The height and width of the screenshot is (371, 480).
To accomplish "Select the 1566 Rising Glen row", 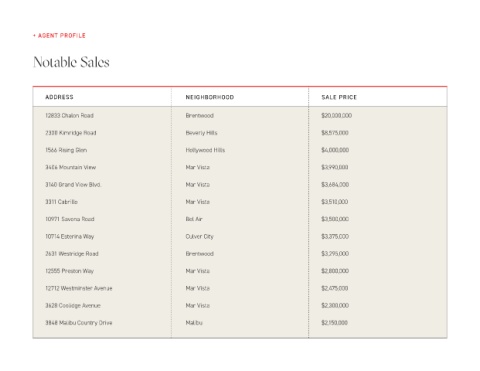I will [x=240, y=150].
